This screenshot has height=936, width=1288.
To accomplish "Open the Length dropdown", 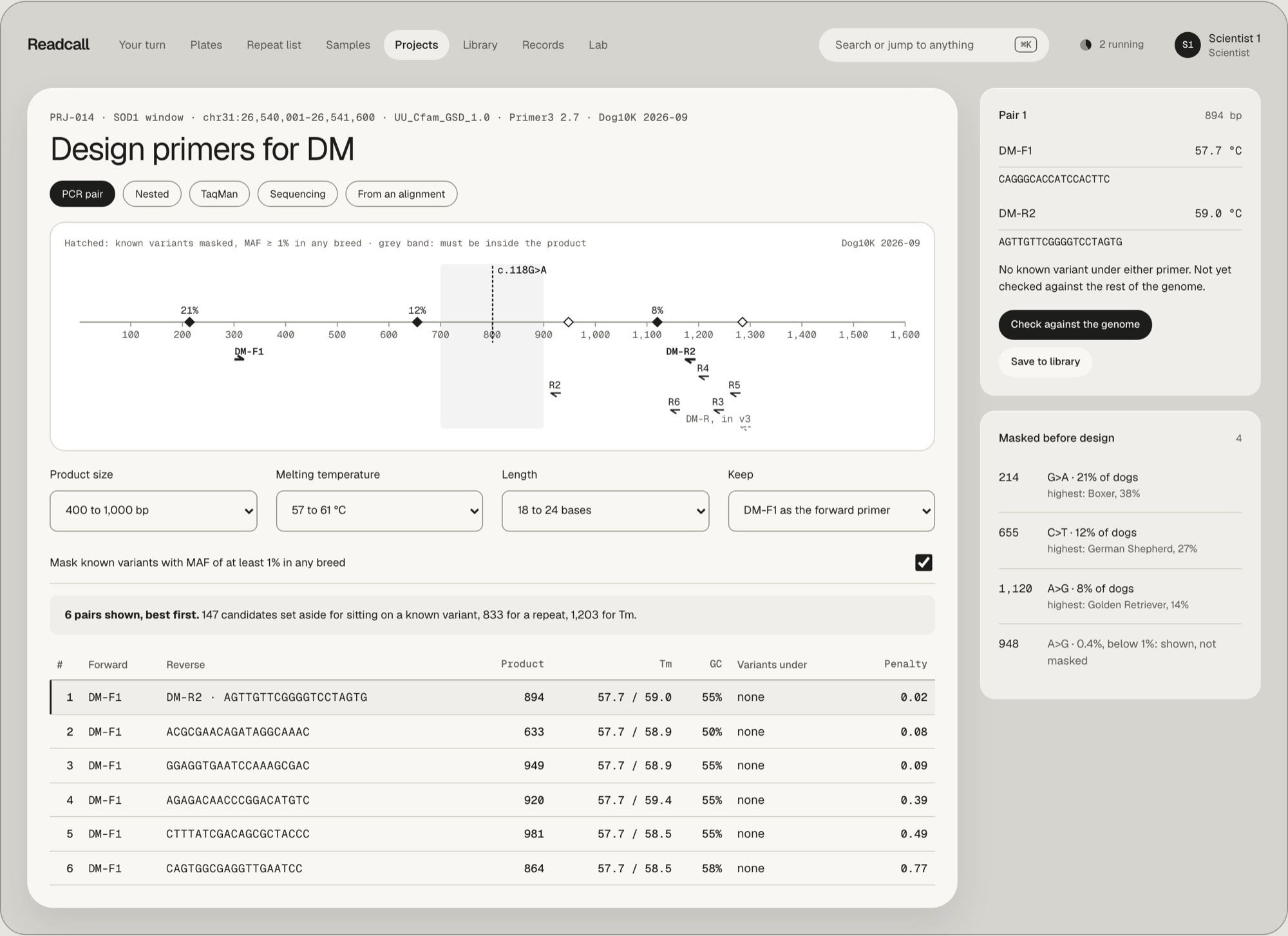I will click(605, 511).
